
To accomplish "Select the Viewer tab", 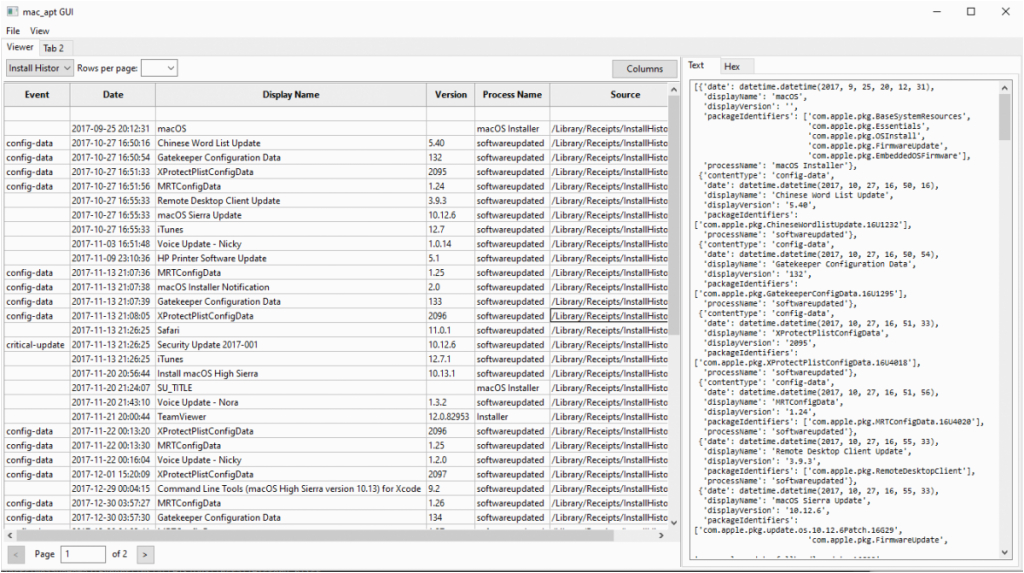I will click(x=20, y=47).
